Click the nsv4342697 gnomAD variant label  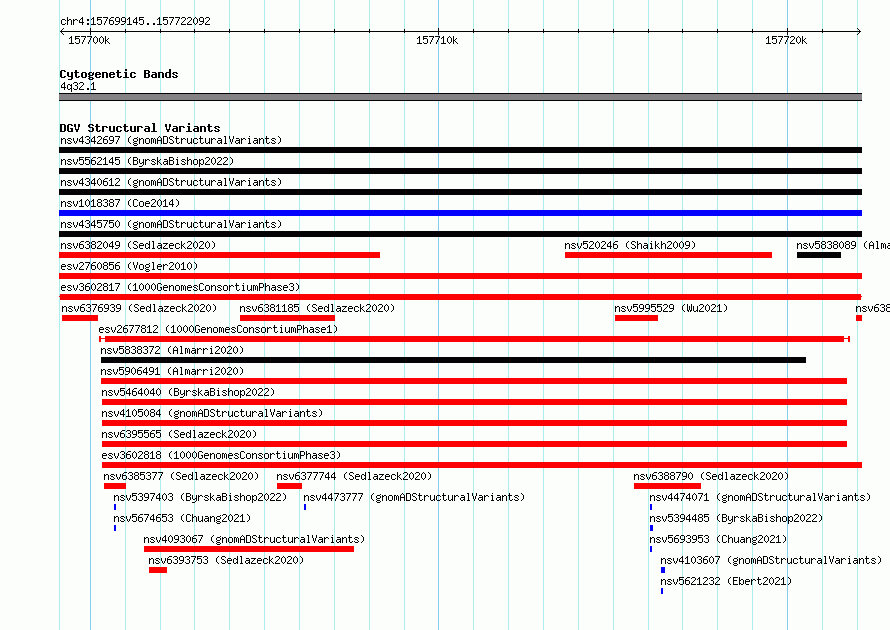[171, 140]
